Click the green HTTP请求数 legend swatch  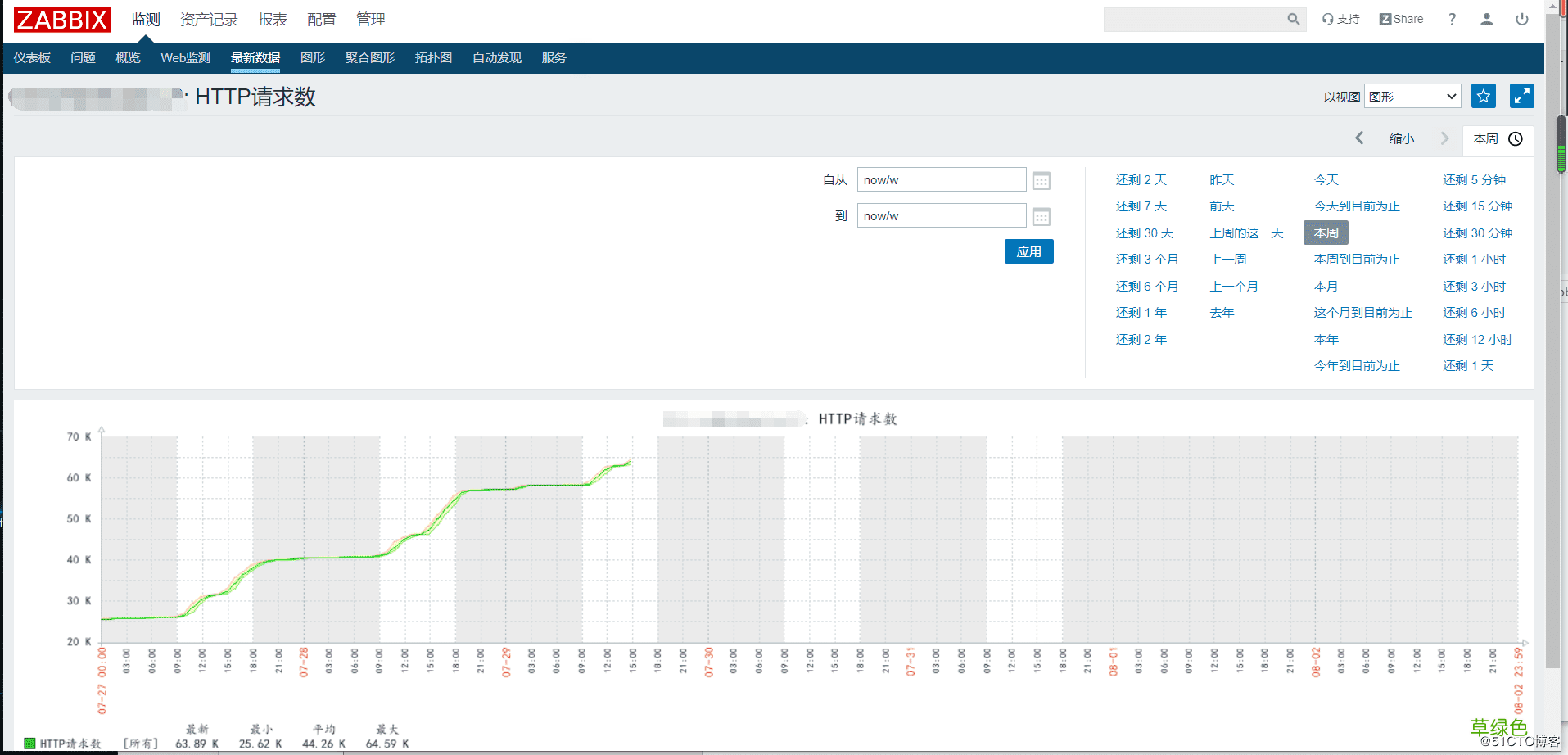29,744
